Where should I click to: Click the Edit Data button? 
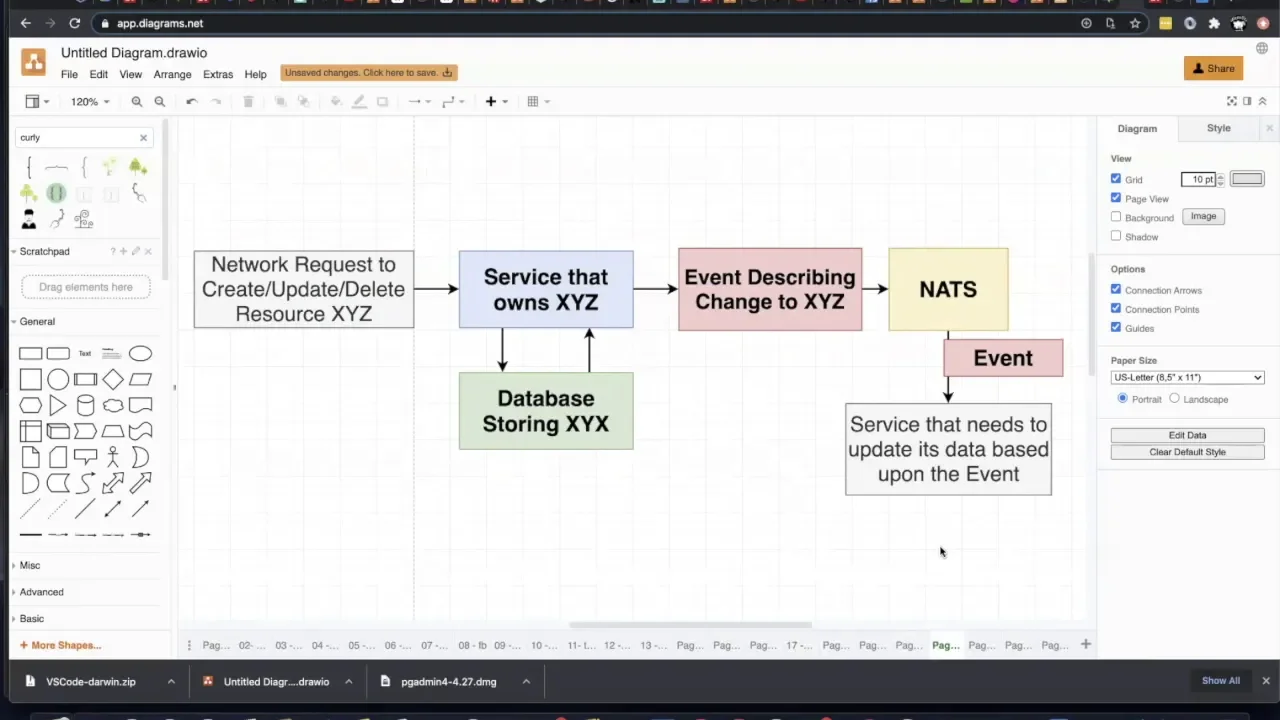(1187, 435)
